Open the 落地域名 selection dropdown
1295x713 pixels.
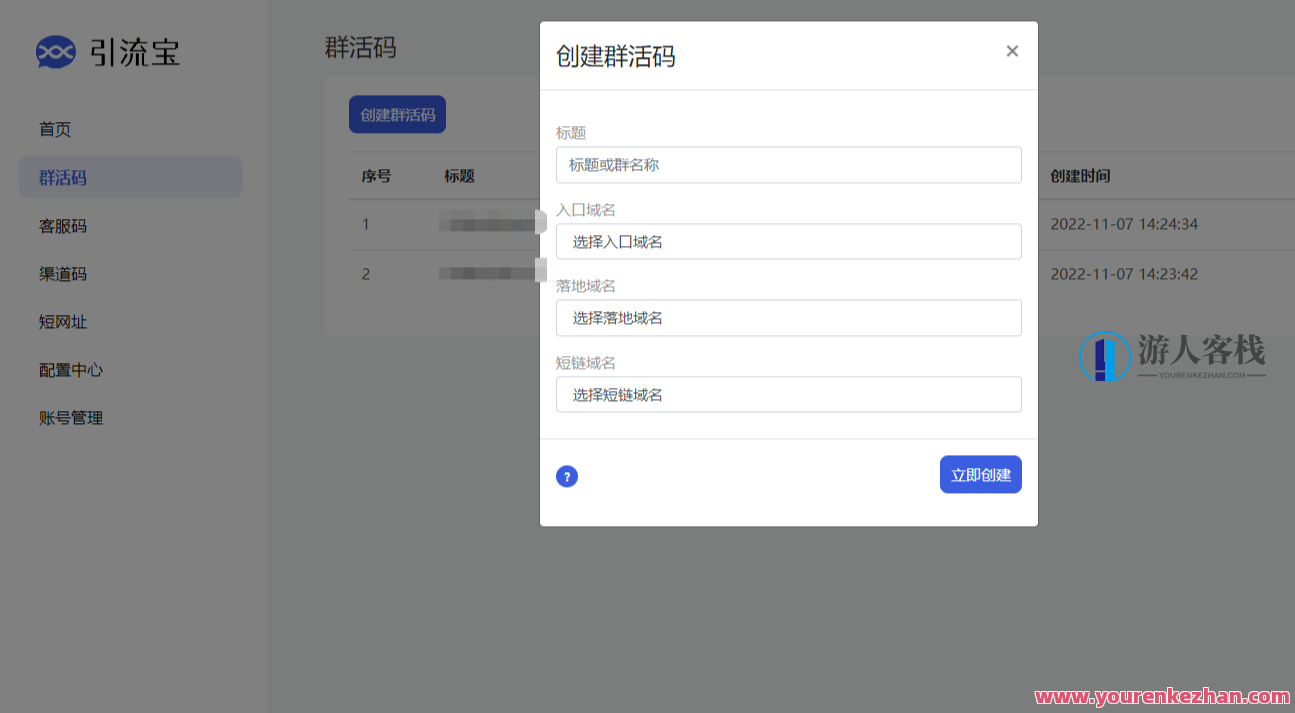(x=788, y=317)
